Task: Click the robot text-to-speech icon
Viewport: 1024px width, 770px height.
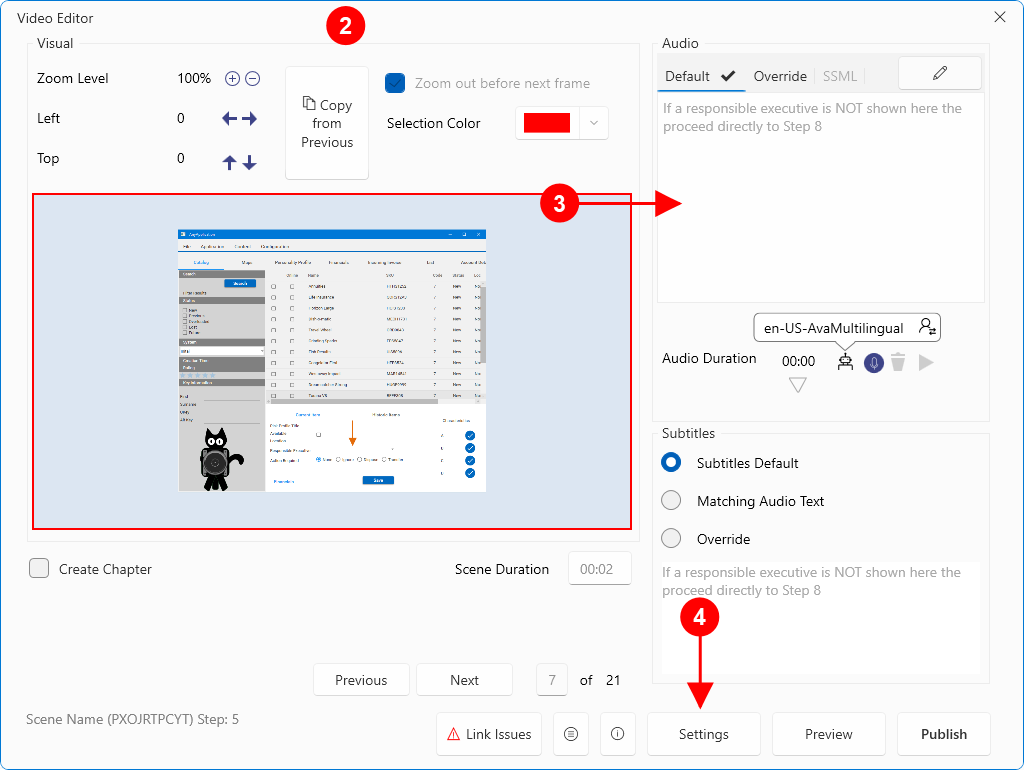Action: (846, 362)
